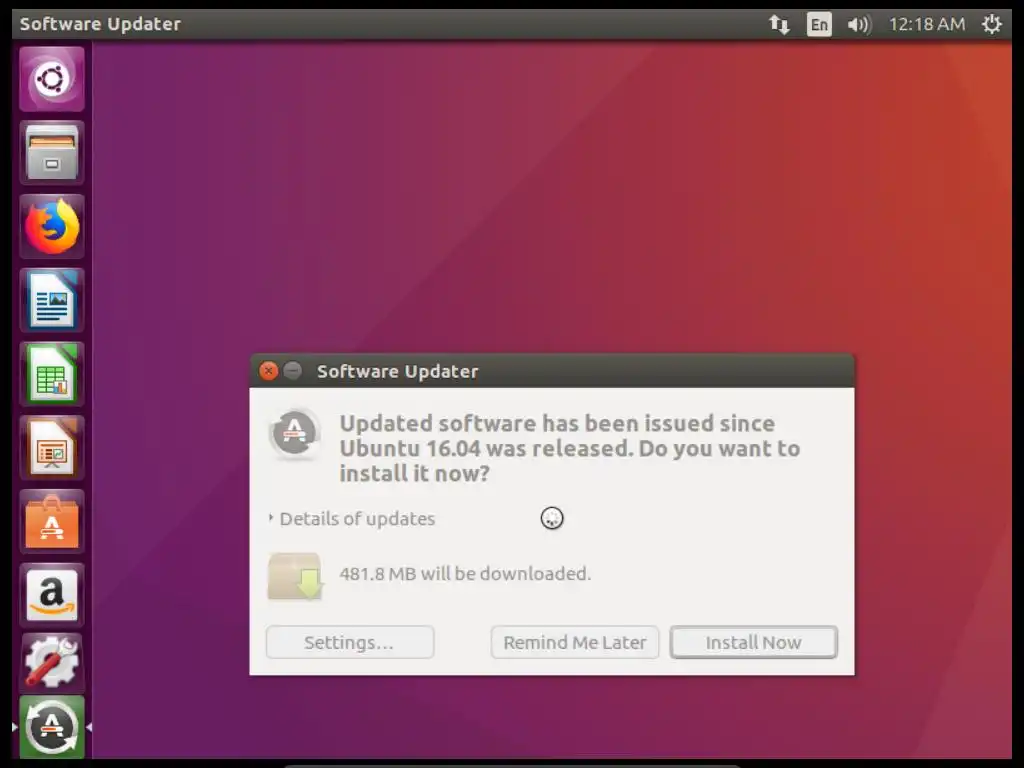Click 'Software Updater' title in top panel

(100, 24)
